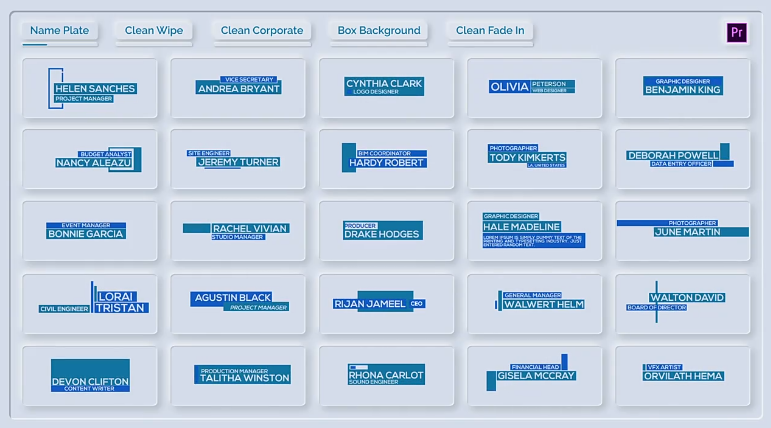Select the Olivia Peterson name plate

[534, 88]
